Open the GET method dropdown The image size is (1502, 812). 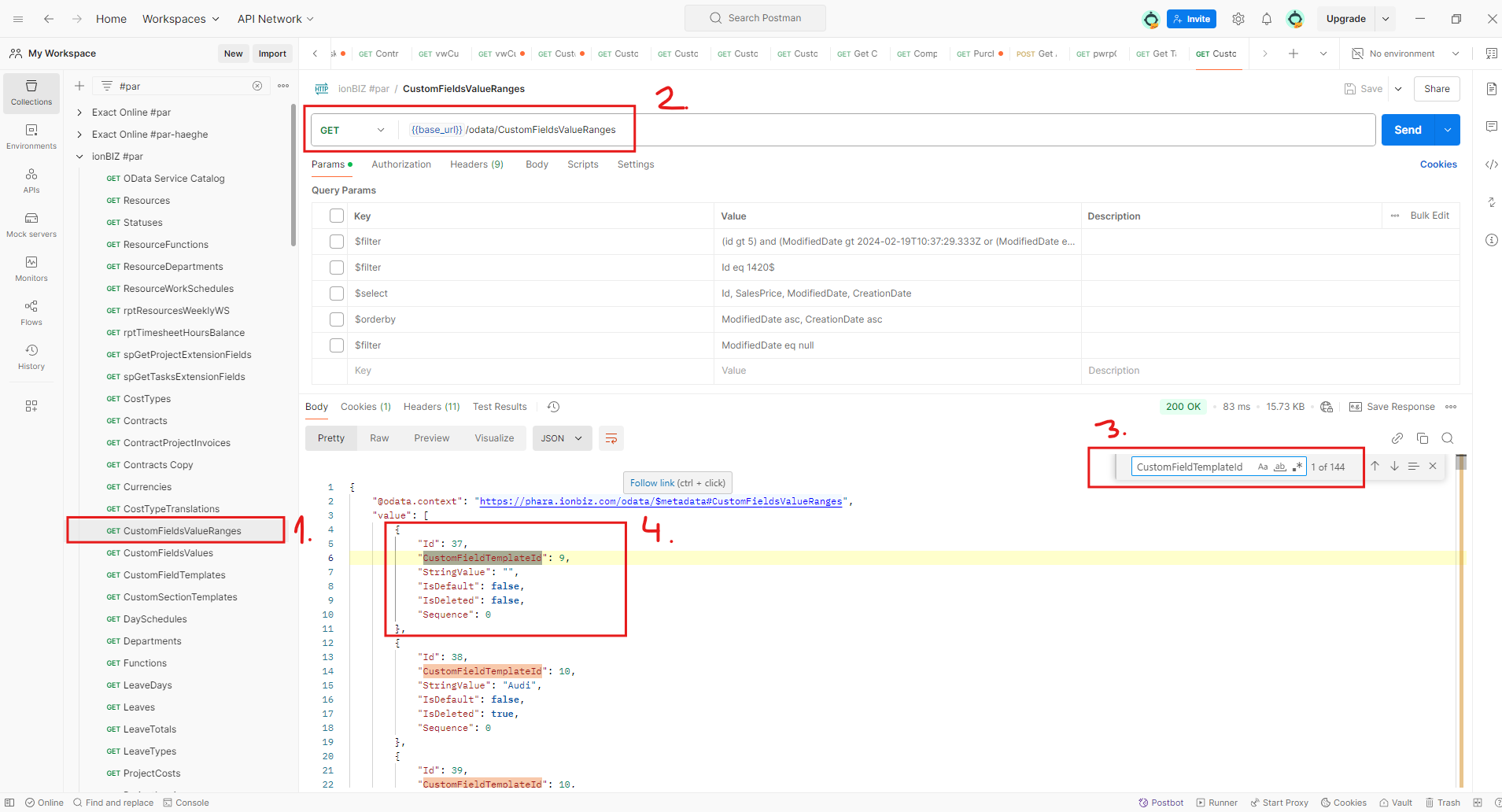coord(352,130)
